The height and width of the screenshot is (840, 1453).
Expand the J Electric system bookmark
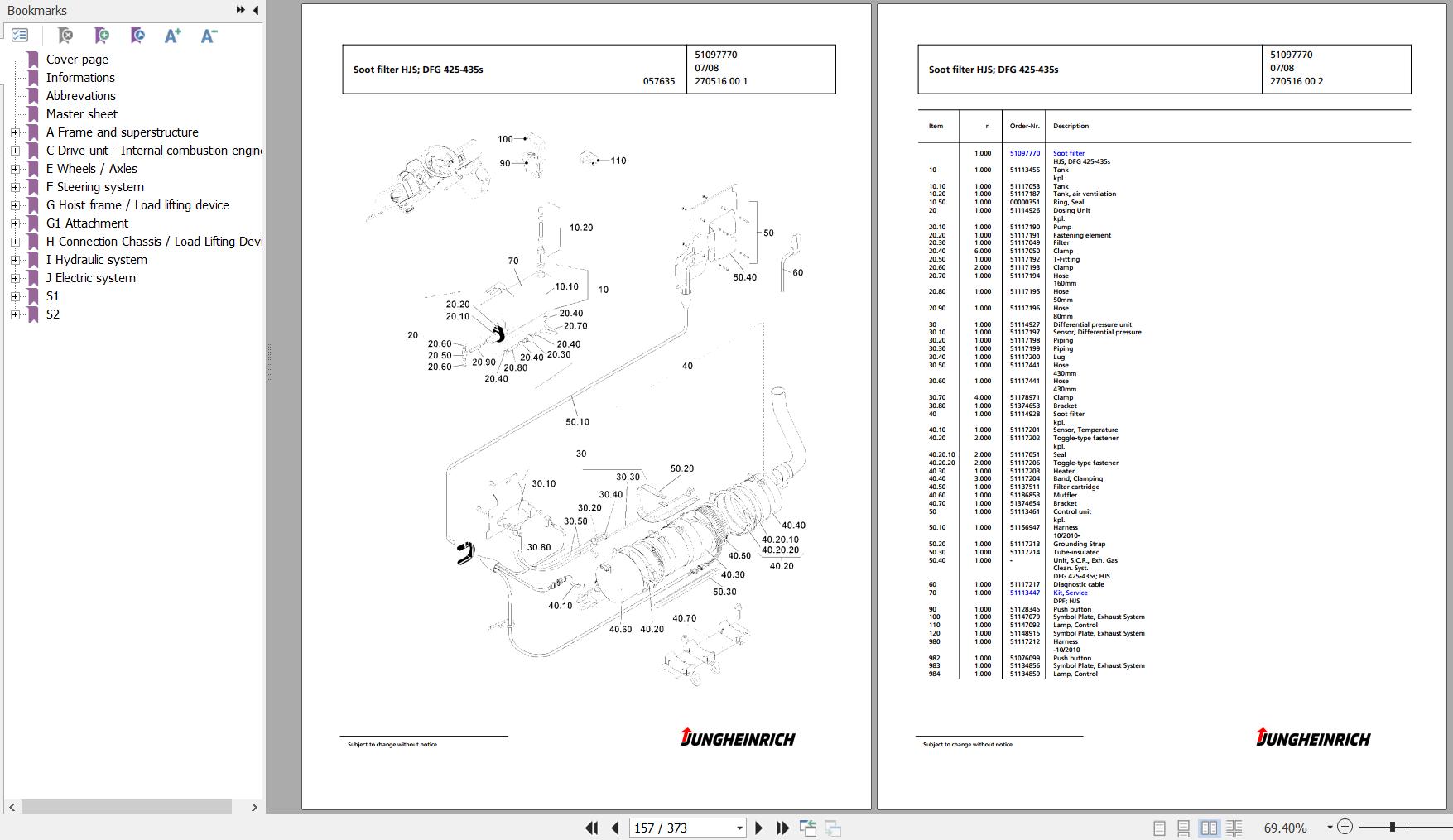(x=15, y=278)
